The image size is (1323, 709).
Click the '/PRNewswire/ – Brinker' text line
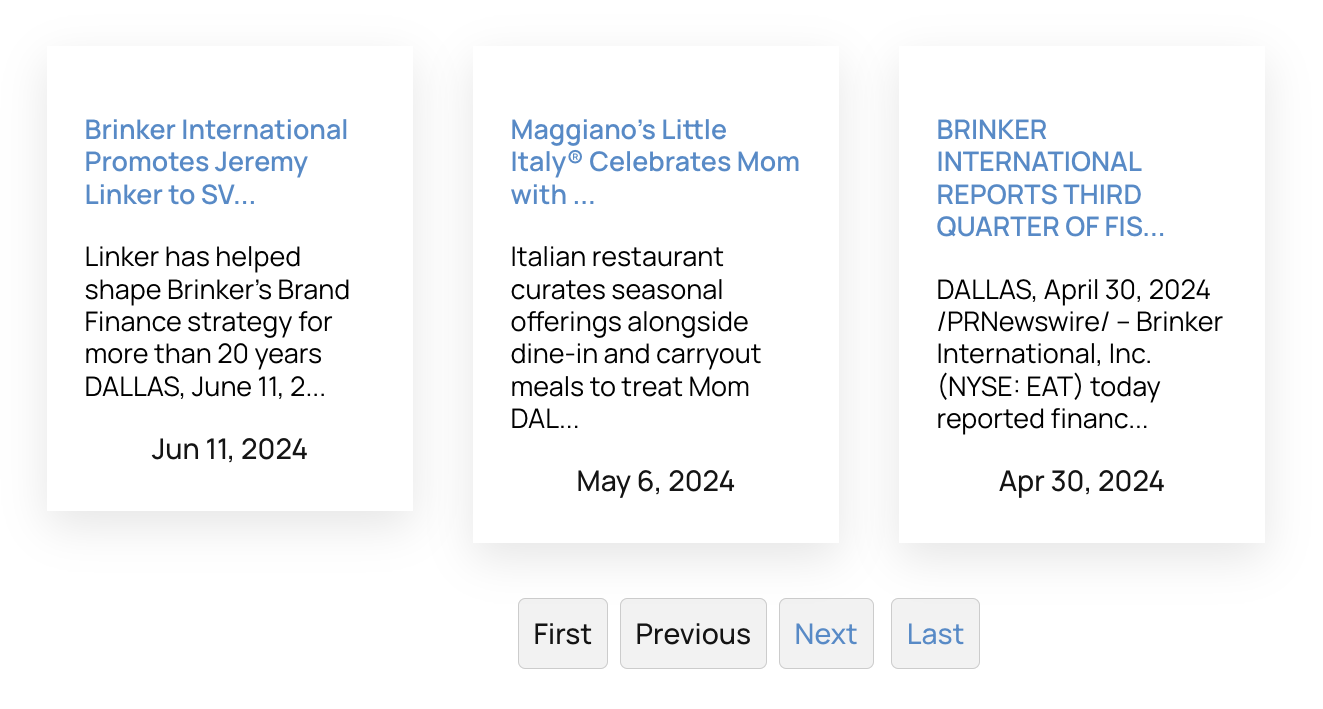1079,322
